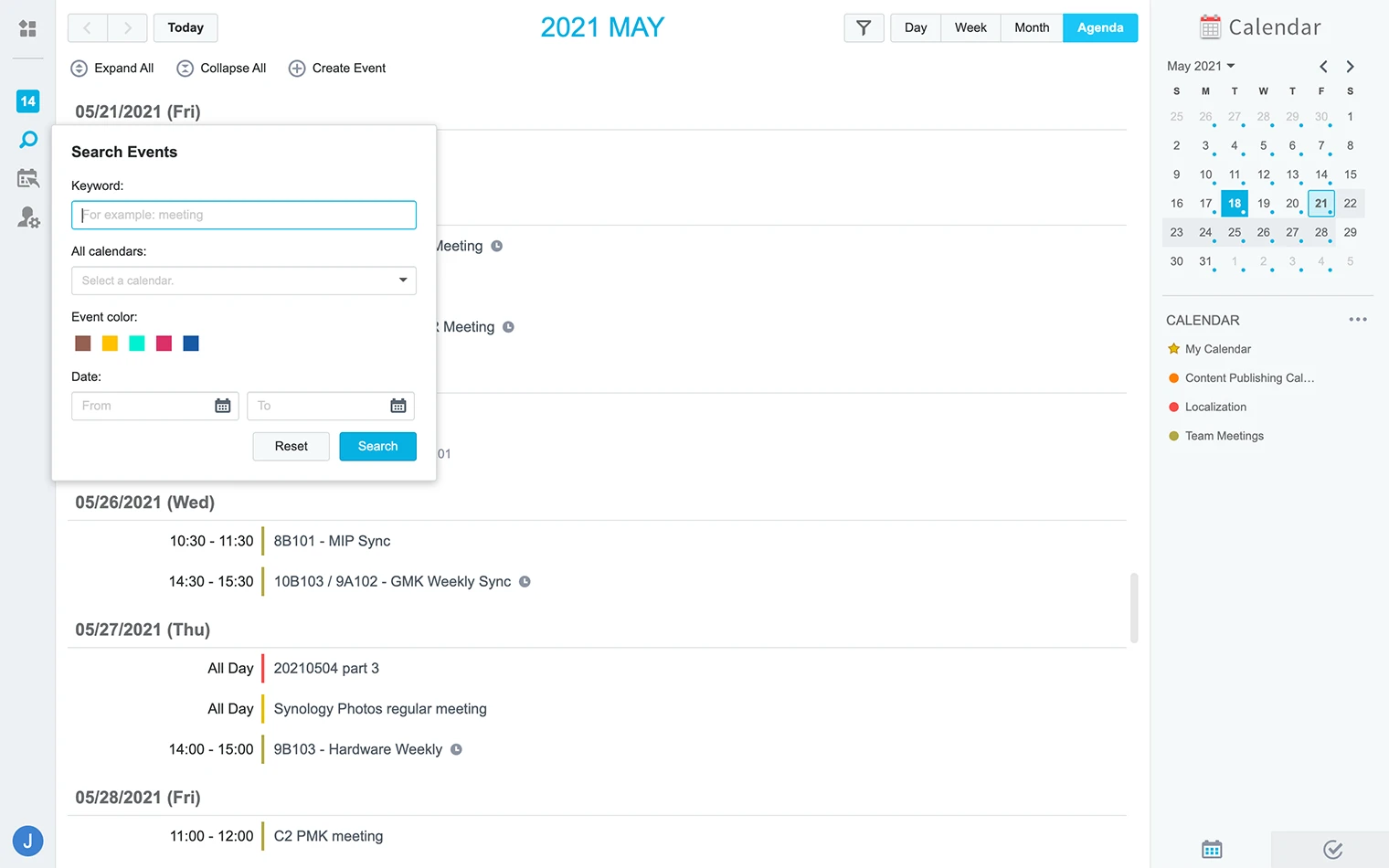Toggle the Localization calendar visibility

[1174, 408]
